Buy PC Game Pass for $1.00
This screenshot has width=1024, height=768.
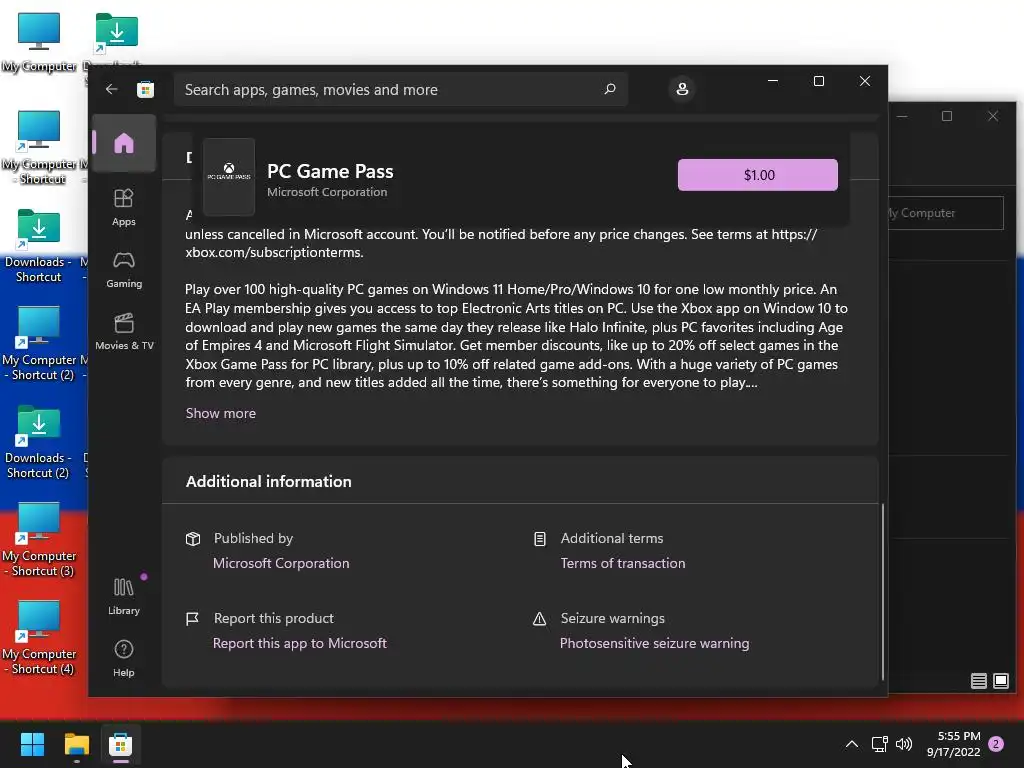[758, 175]
